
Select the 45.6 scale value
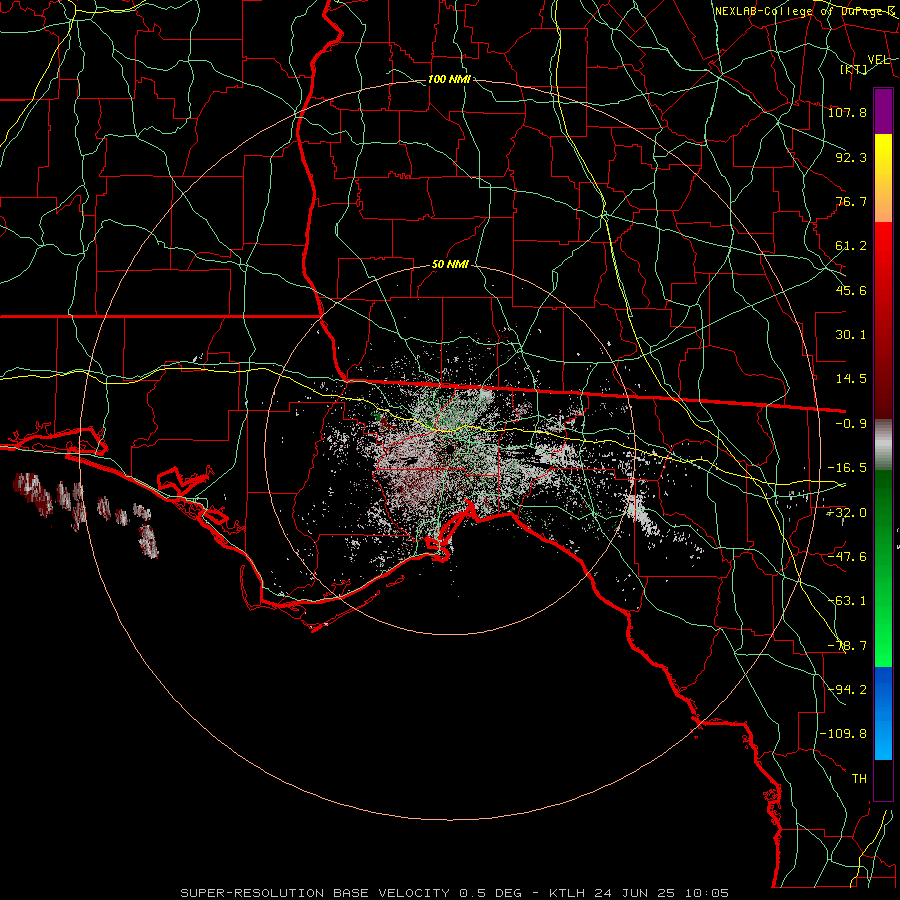click(x=851, y=290)
